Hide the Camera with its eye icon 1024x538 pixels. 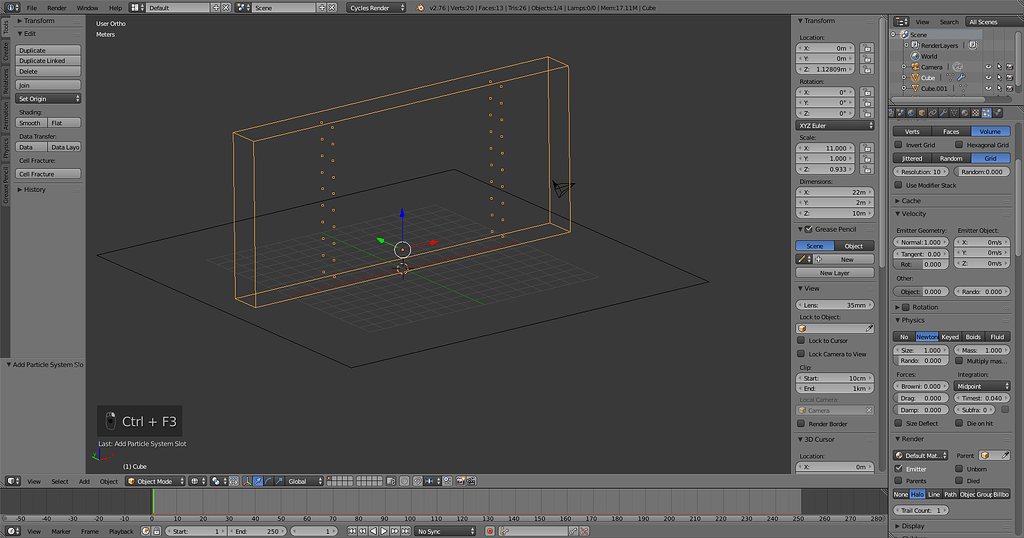[x=988, y=67]
